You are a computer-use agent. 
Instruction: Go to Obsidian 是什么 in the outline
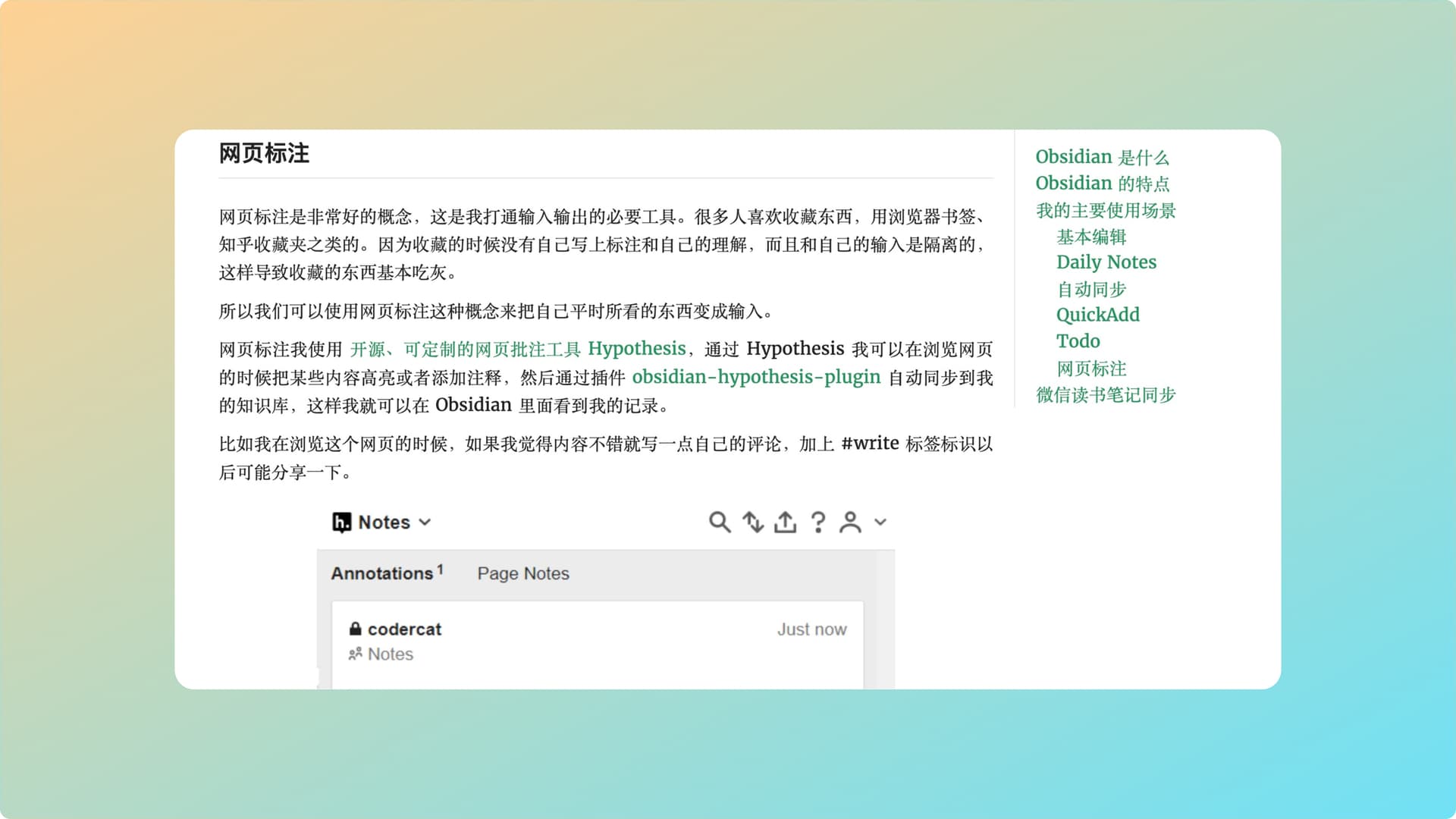[x=1103, y=157]
